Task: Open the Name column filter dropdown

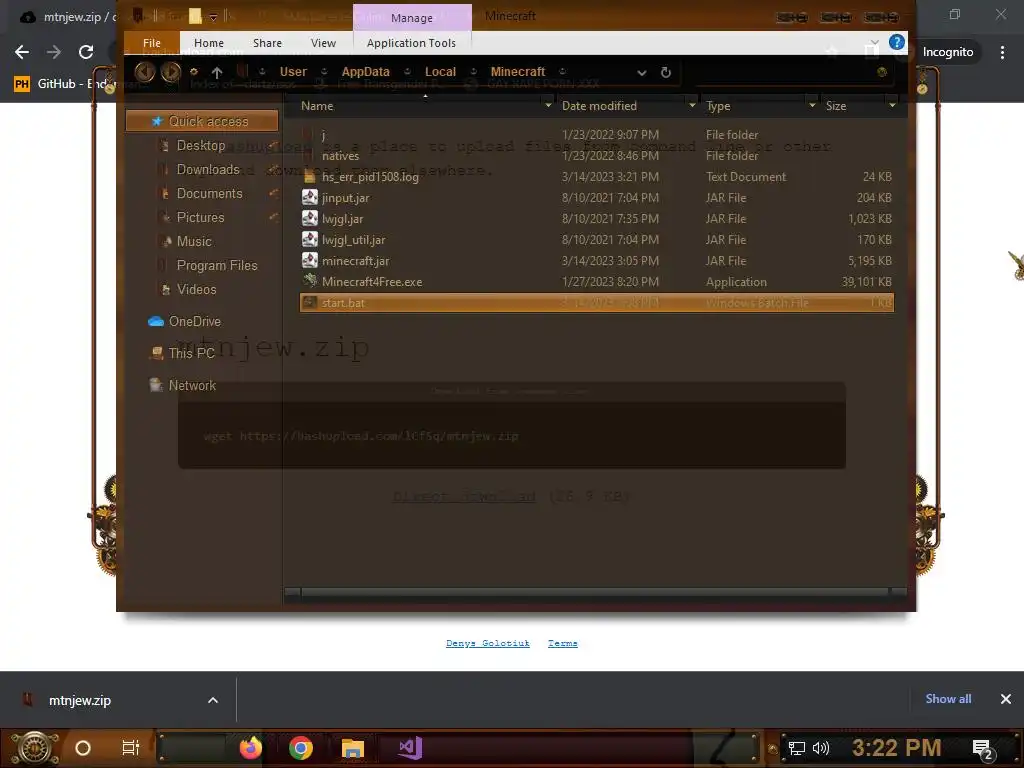Action: pos(548,105)
